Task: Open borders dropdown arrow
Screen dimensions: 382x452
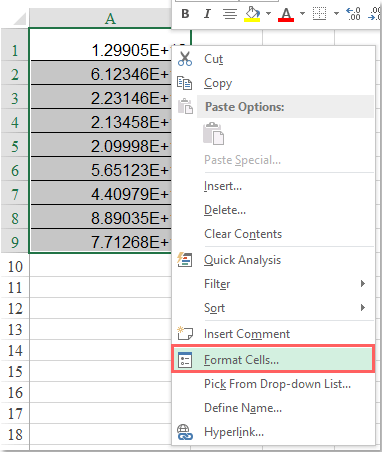Action: click(336, 14)
